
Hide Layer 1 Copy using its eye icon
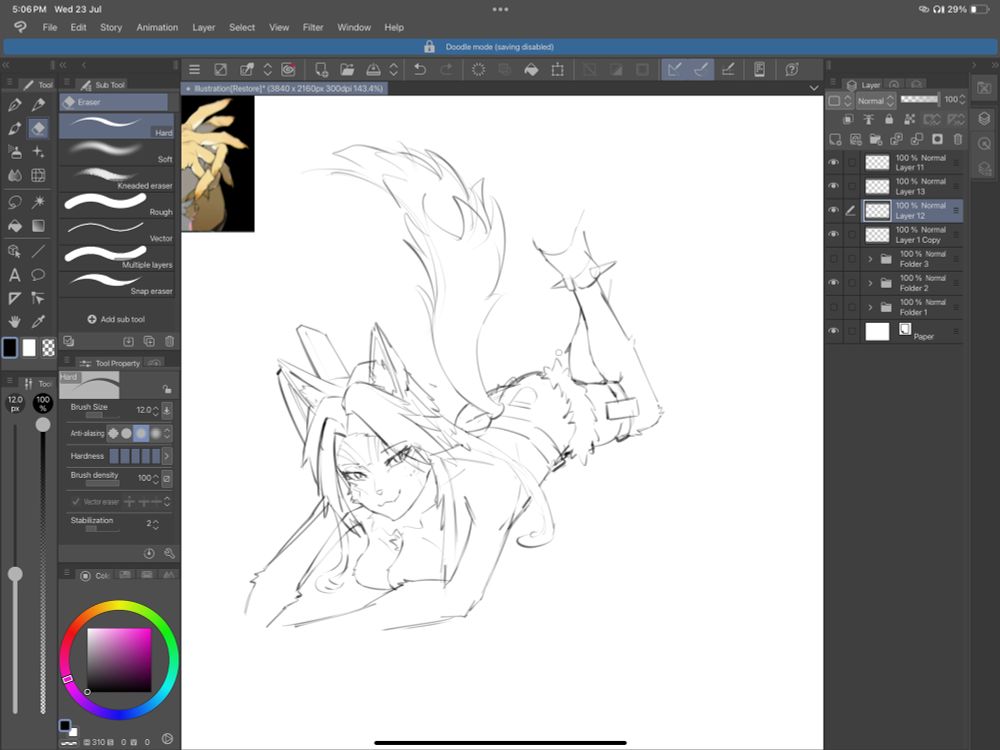[x=834, y=235]
